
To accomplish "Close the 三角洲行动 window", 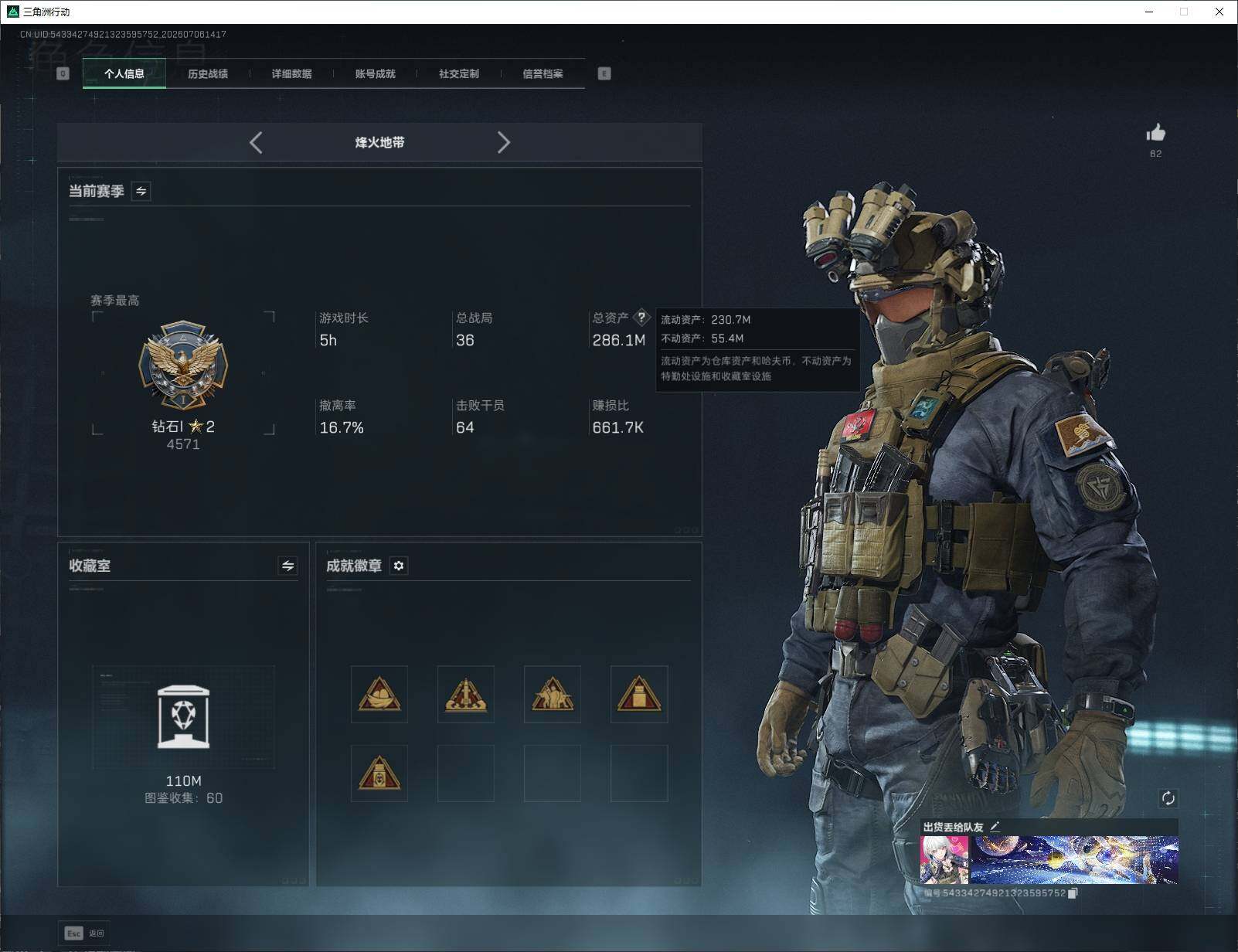I will (1219, 12).
